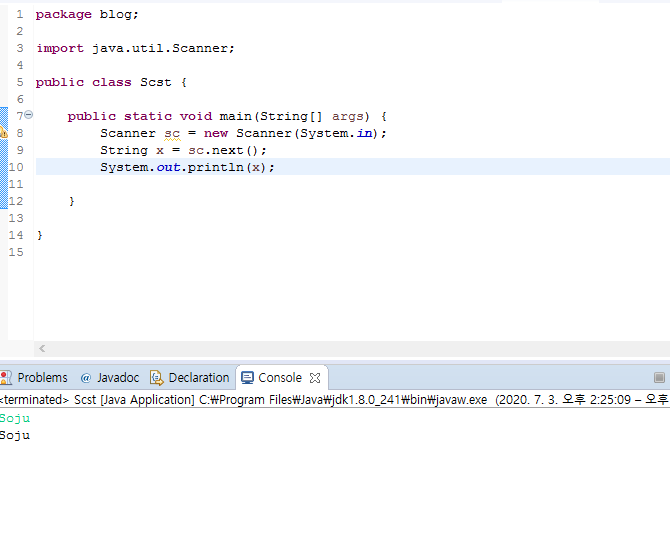
Task: Click the editor horizontal scrollbar track
Action: click(x=350, y=348)
